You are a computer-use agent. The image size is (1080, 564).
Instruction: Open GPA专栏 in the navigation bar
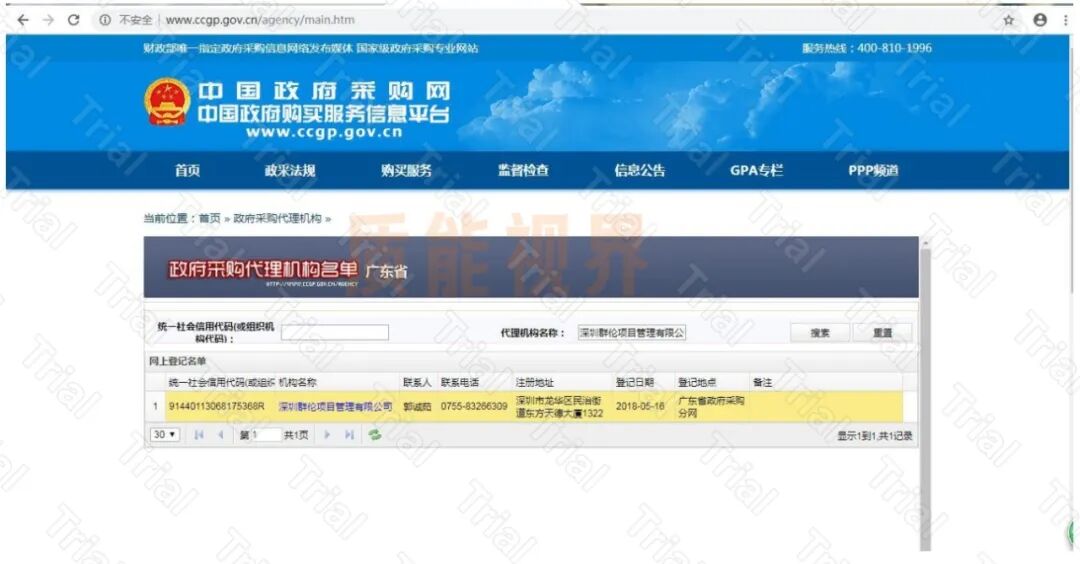(x=756, y=170)
